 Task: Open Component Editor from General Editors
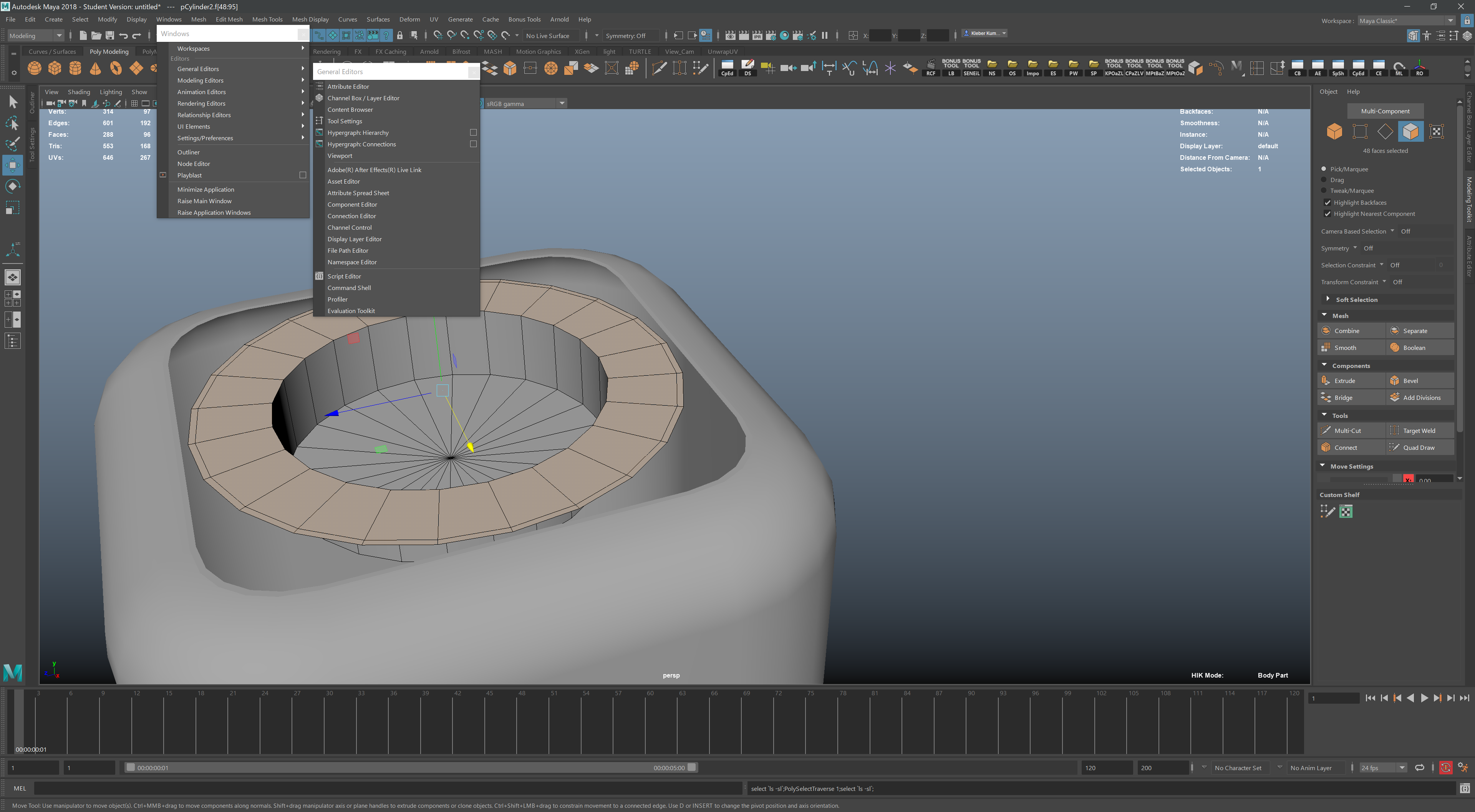[351, 204]
